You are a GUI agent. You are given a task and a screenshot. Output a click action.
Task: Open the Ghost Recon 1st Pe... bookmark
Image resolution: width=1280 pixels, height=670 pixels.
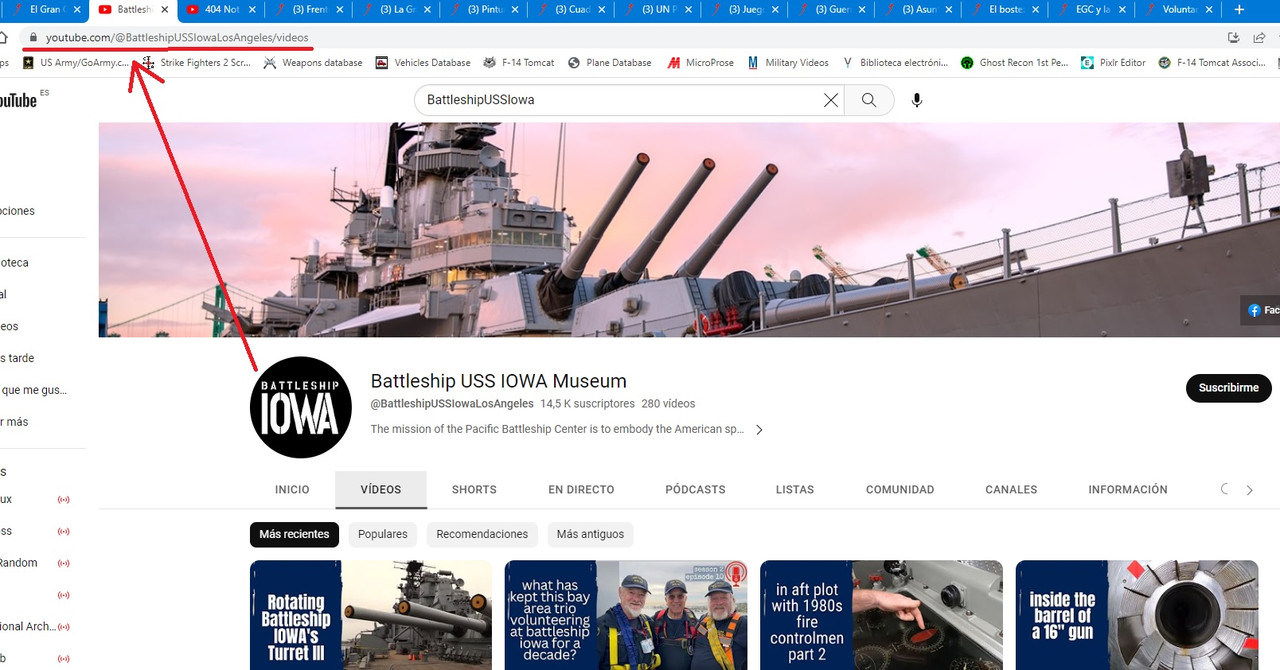(x=1014, y=62)
